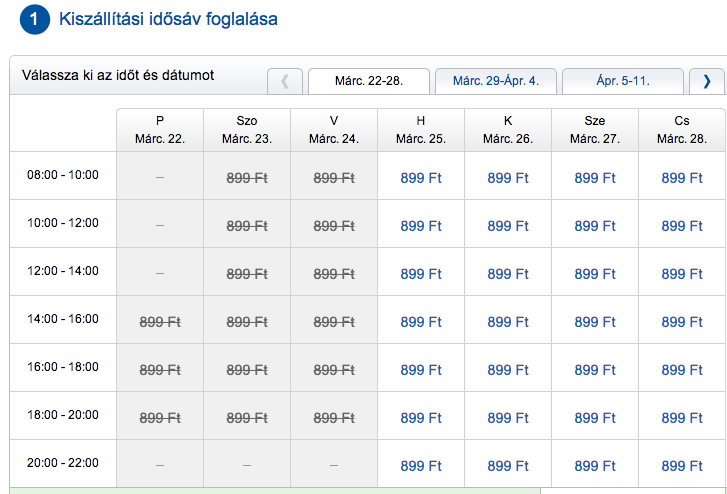Choose Thursday Márc. 28. 08:00 - 10:00 slot
727x494 pixels.
coord(682,178)
